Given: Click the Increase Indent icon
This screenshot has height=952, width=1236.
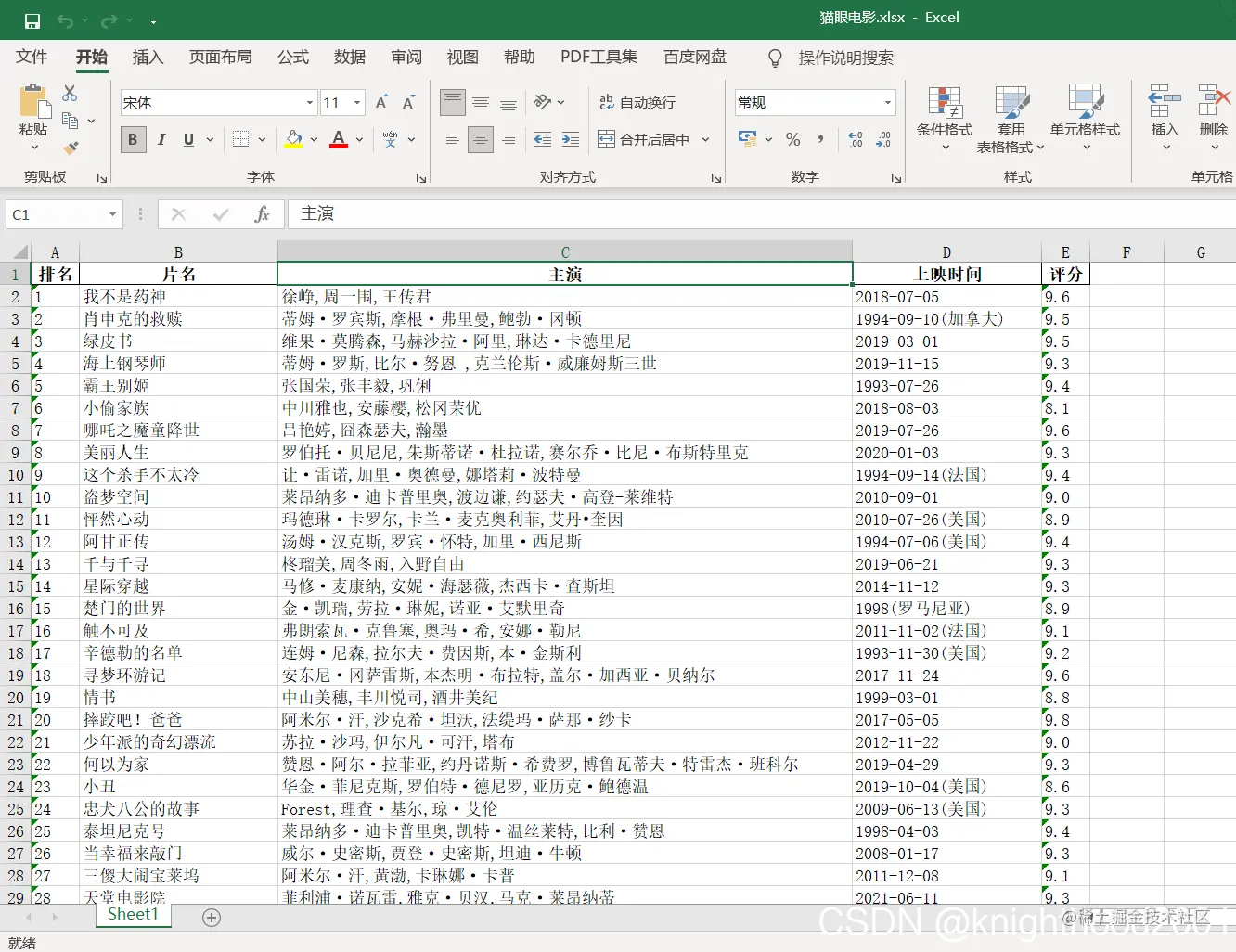Looking at the screenshot, I should tap(571, 140).
